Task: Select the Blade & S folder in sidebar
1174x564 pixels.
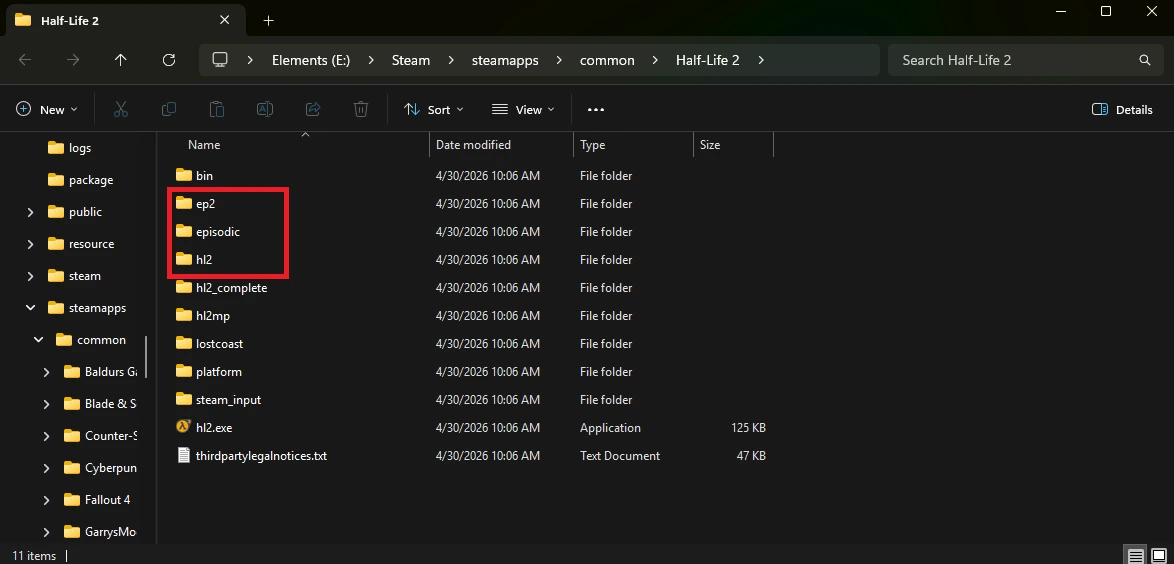Action: coord(111,404)
